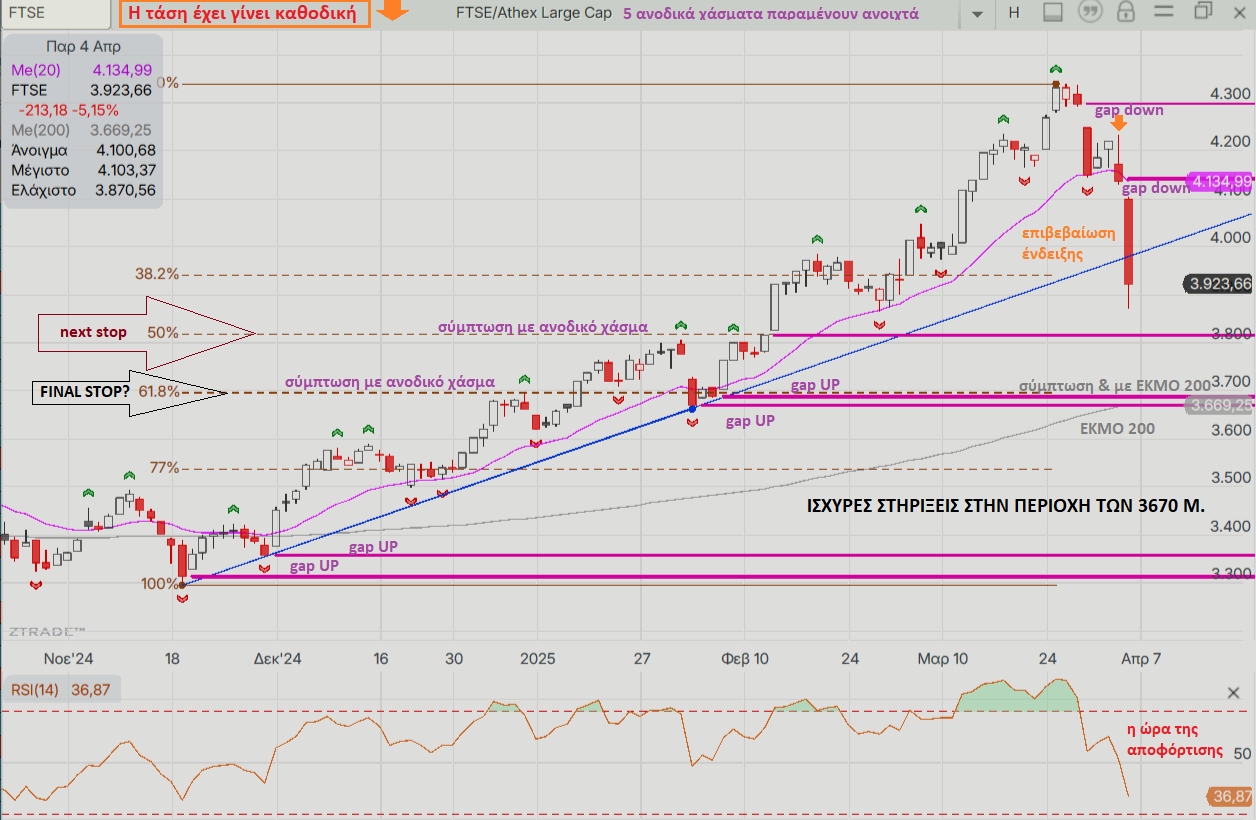Click the 3.500 price axis label
This screenshot has height=820, width=1256.
click(1229, 478)
